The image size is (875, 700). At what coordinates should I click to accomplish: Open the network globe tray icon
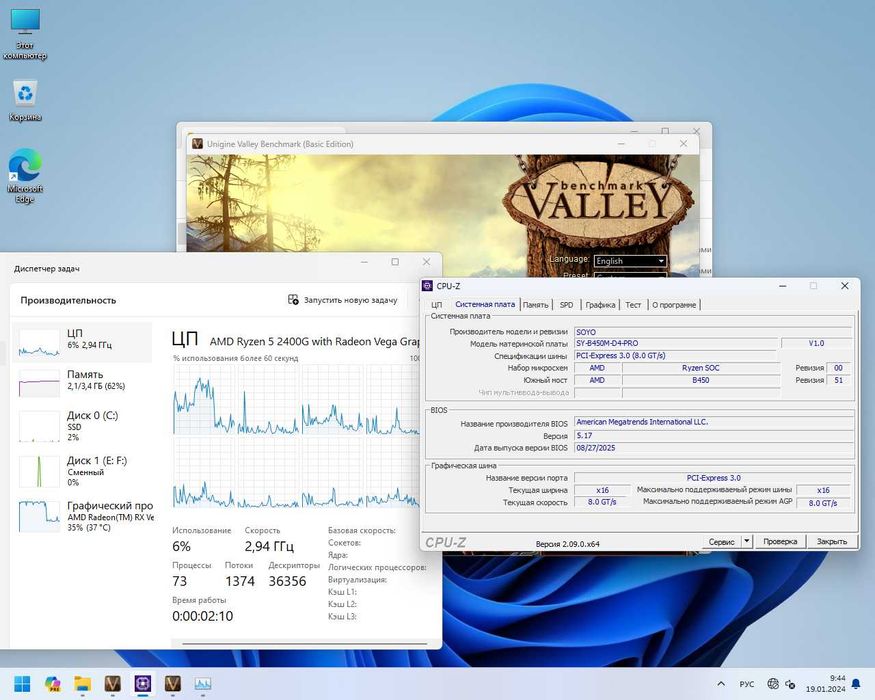(773, 684)
